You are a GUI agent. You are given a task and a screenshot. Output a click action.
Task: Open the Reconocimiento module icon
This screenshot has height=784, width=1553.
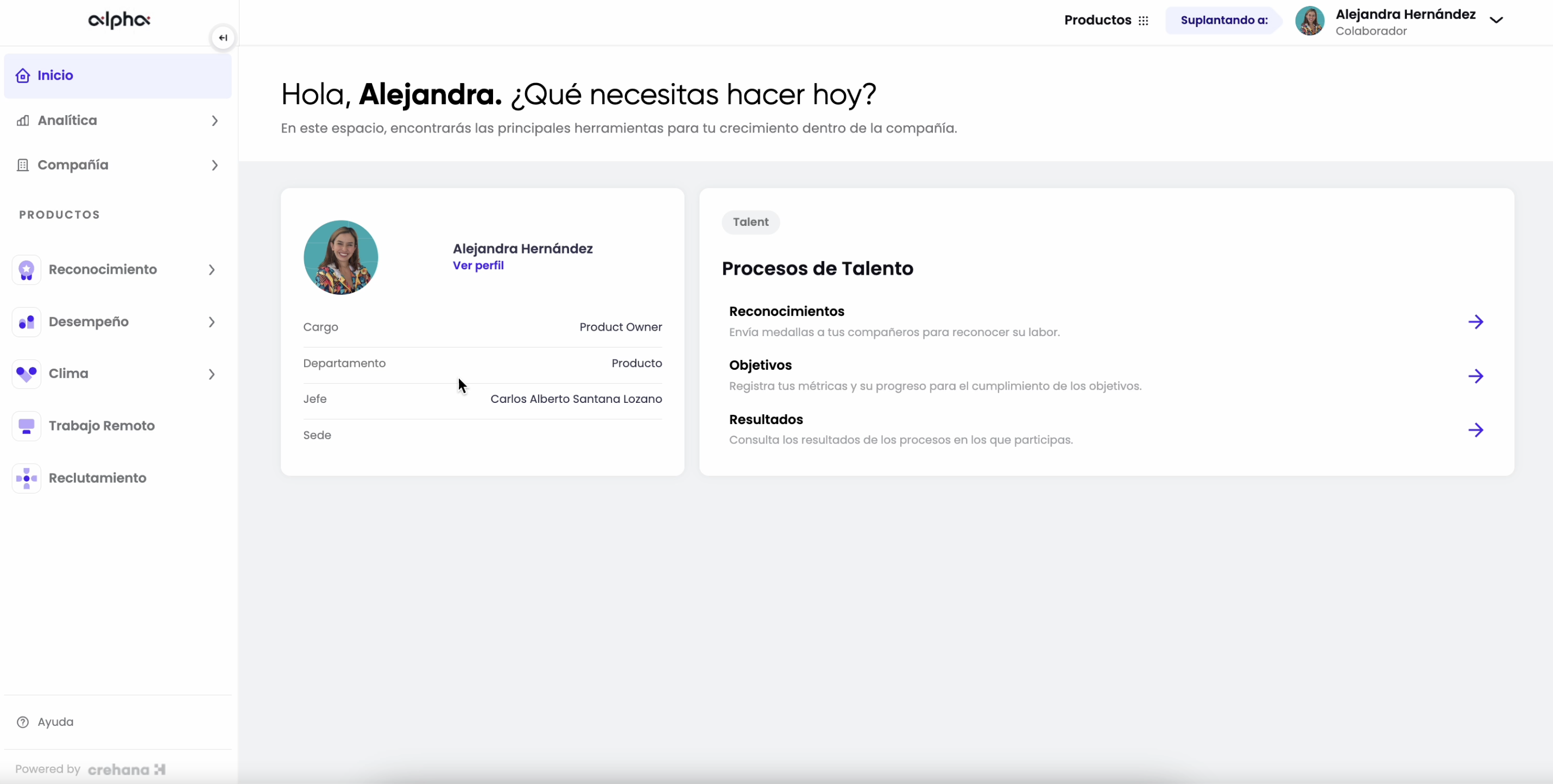[26, 270]
